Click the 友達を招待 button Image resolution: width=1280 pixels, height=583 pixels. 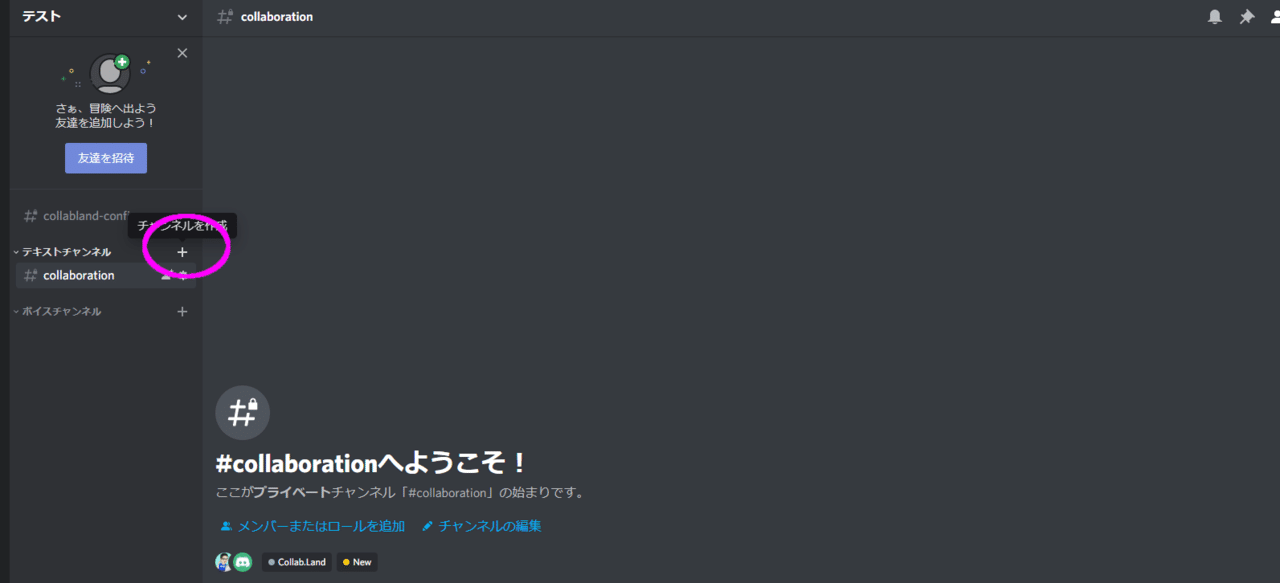(x=106, y=158)
